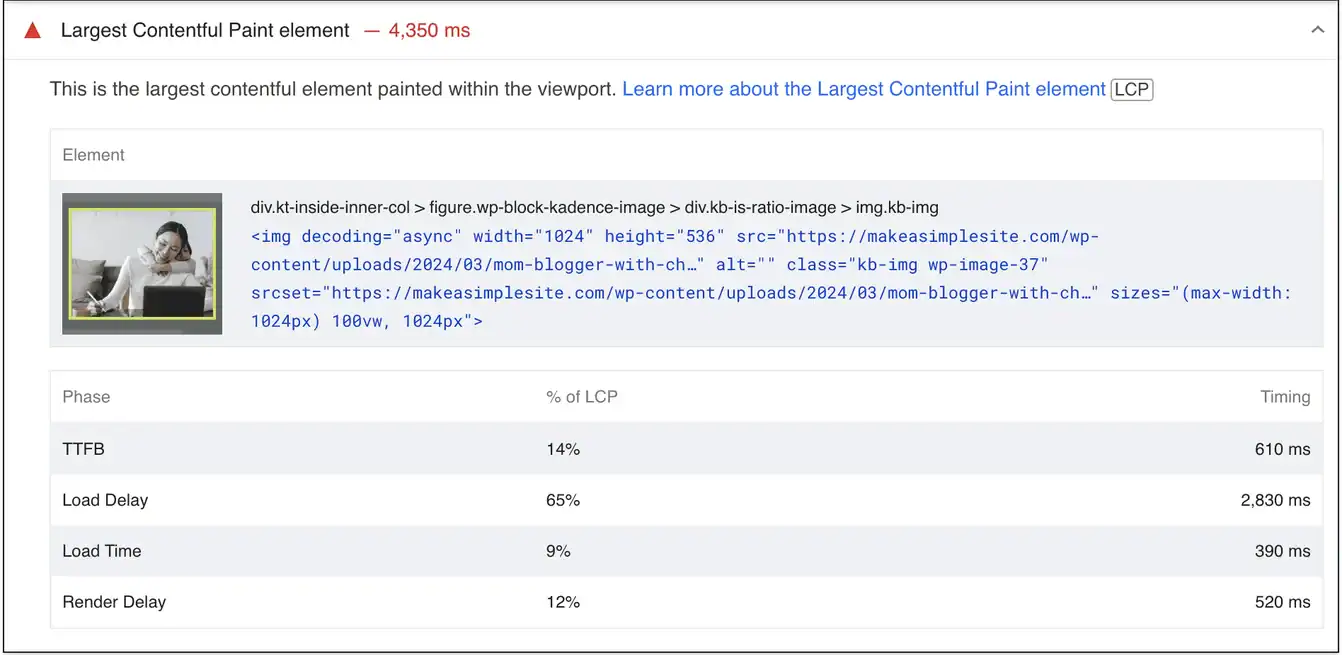Click the % of LCP column header
Screen dimensions: 1342x655
581,397
